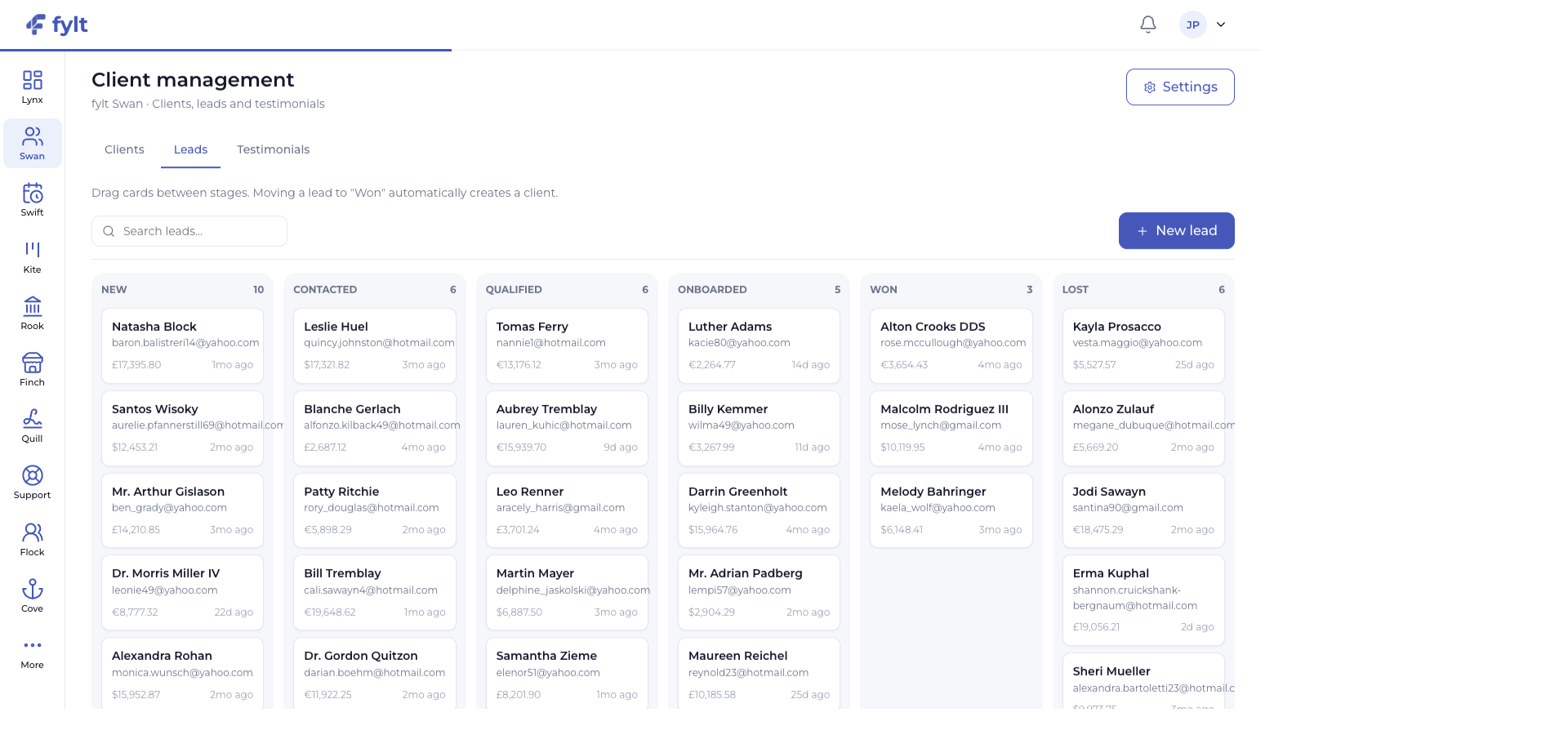
Task: Open Settings for client management
Action: (1180, 87)
